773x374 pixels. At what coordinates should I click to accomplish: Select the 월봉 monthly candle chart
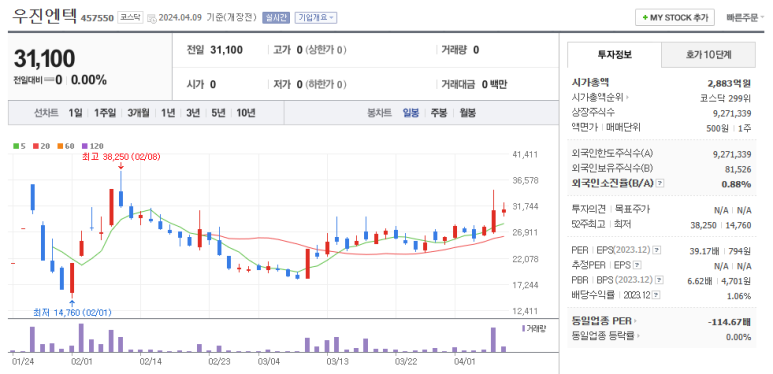click(467, 113)
